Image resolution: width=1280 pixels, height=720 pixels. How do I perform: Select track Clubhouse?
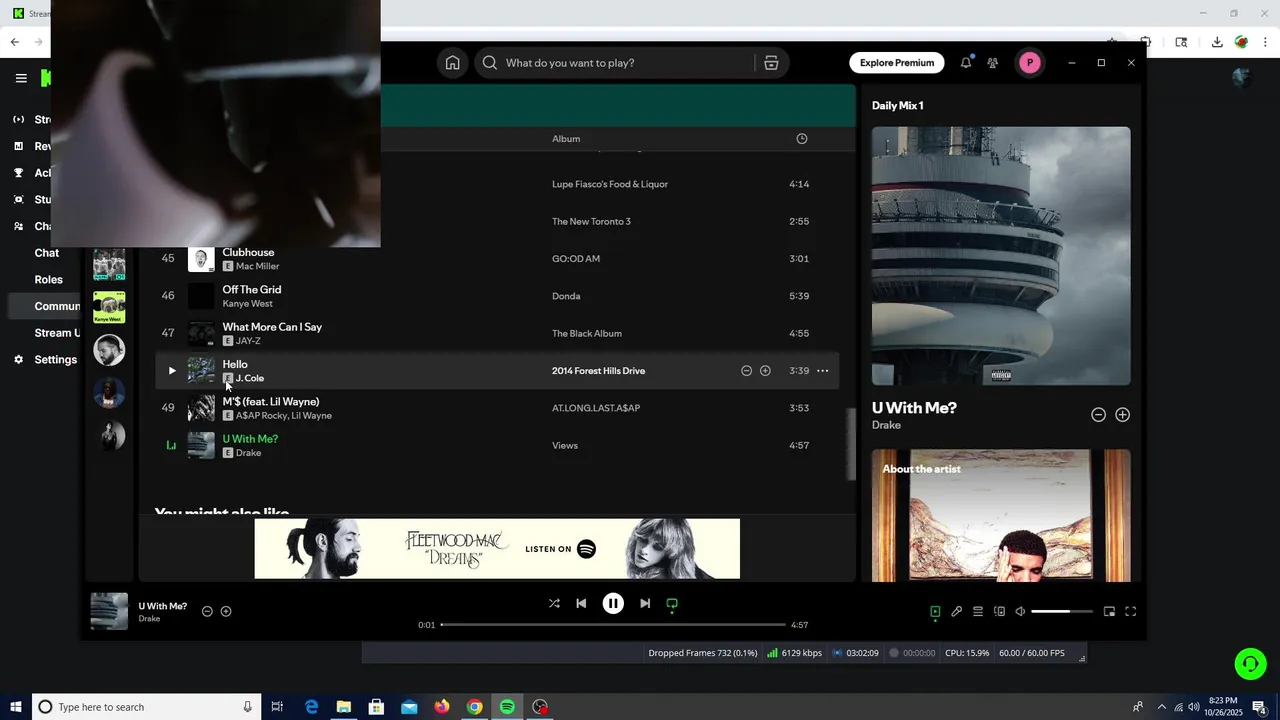[248, 253]
